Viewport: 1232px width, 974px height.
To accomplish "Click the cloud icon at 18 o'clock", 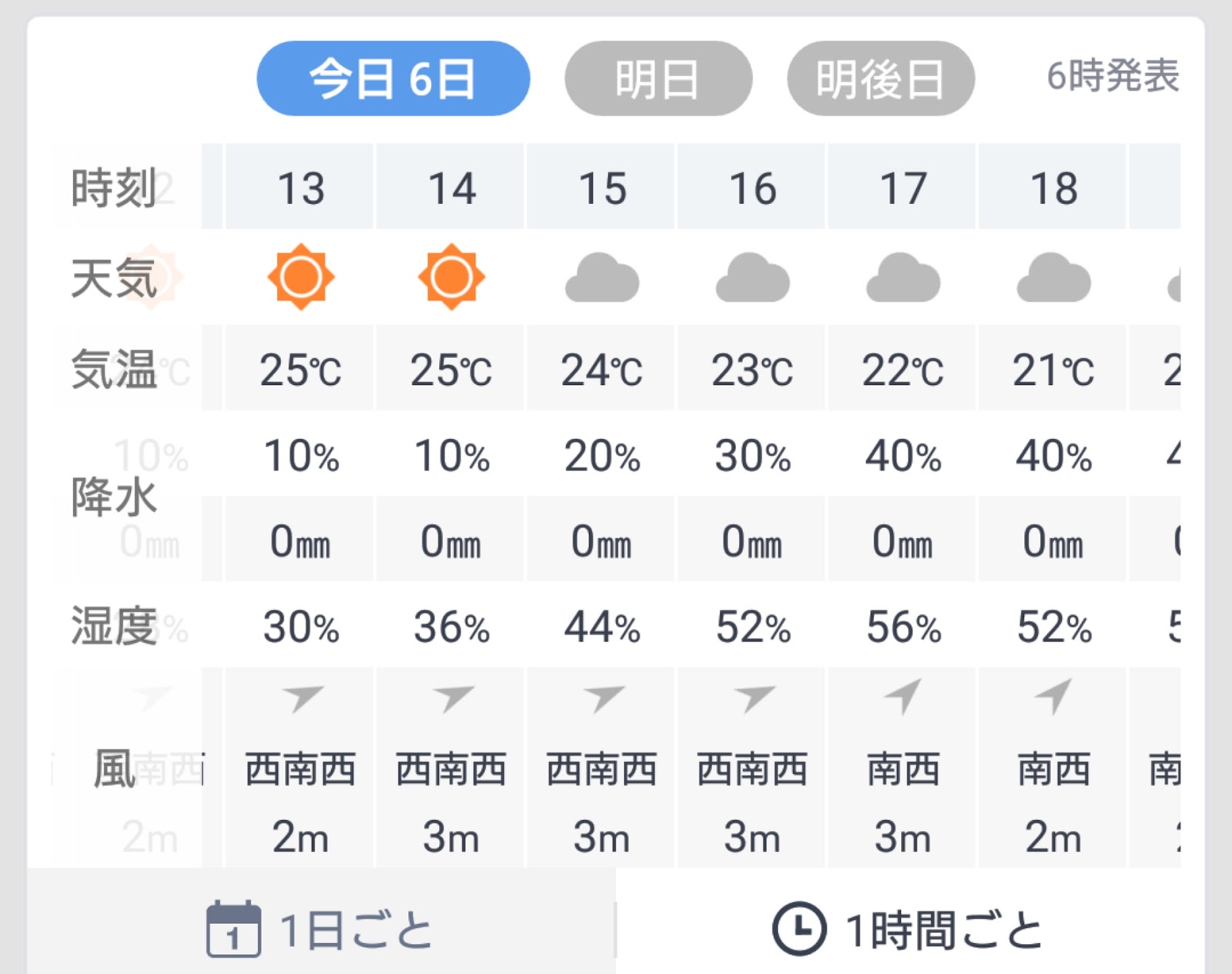I will 1053,278.
